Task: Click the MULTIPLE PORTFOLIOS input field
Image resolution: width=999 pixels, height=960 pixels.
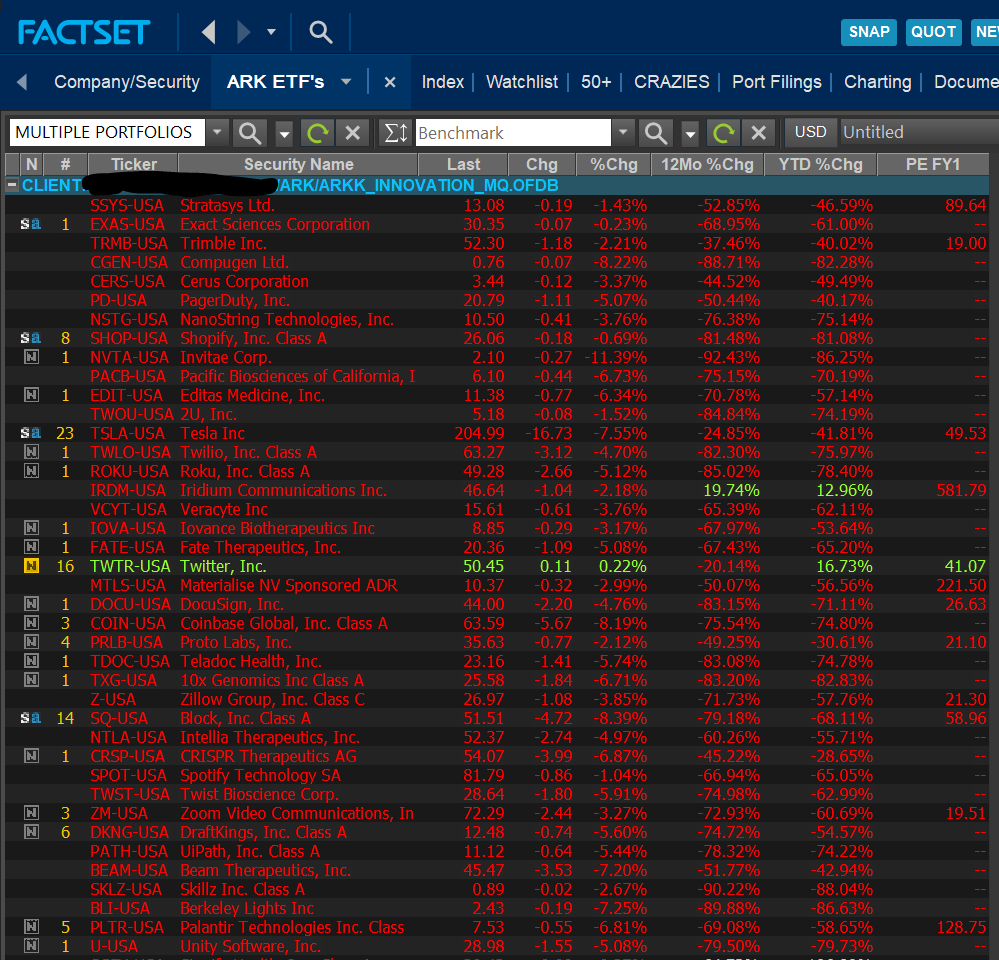Action: coord(107,132)
